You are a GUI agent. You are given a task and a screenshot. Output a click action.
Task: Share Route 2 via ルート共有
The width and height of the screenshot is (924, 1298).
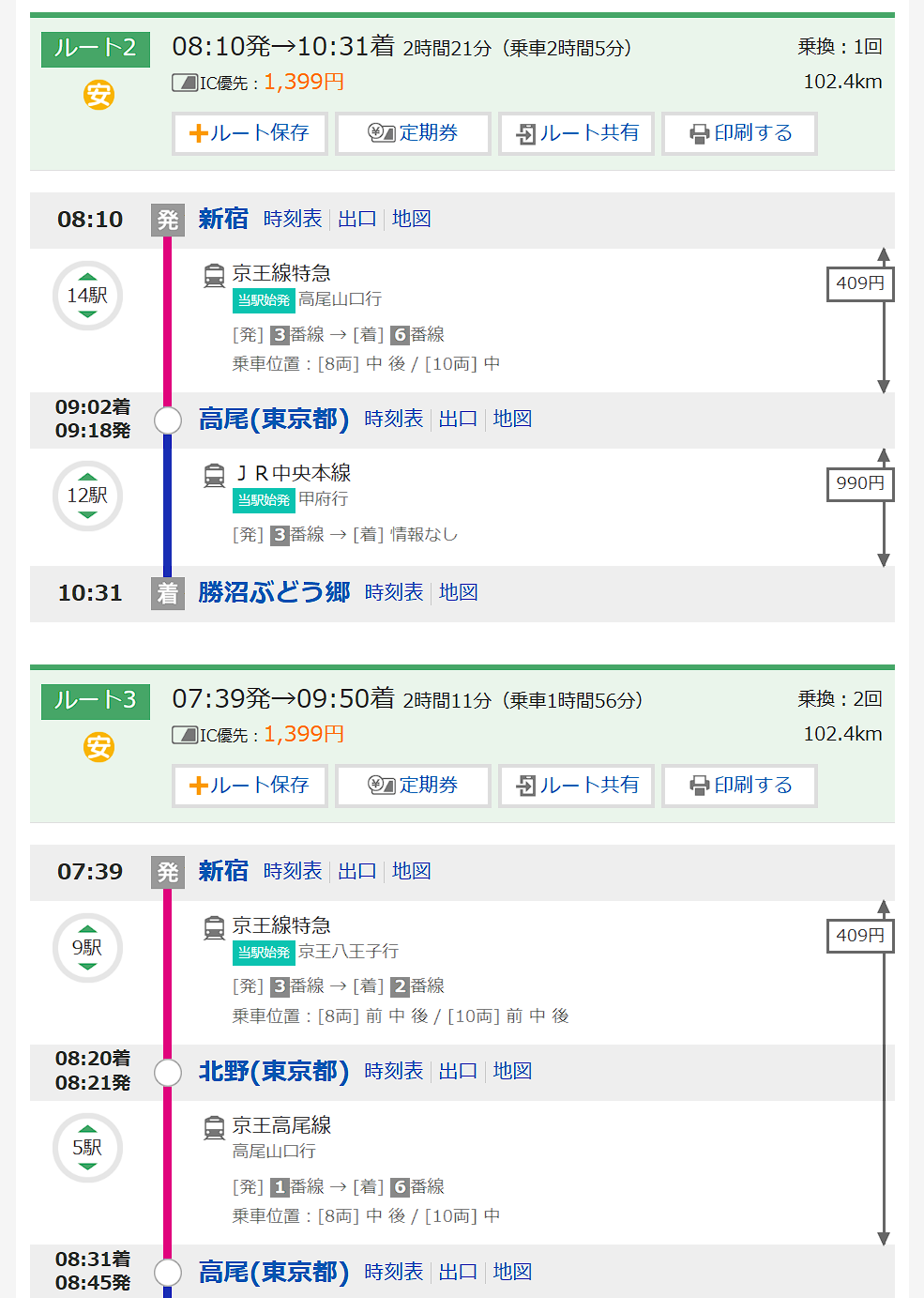(576, 133)
